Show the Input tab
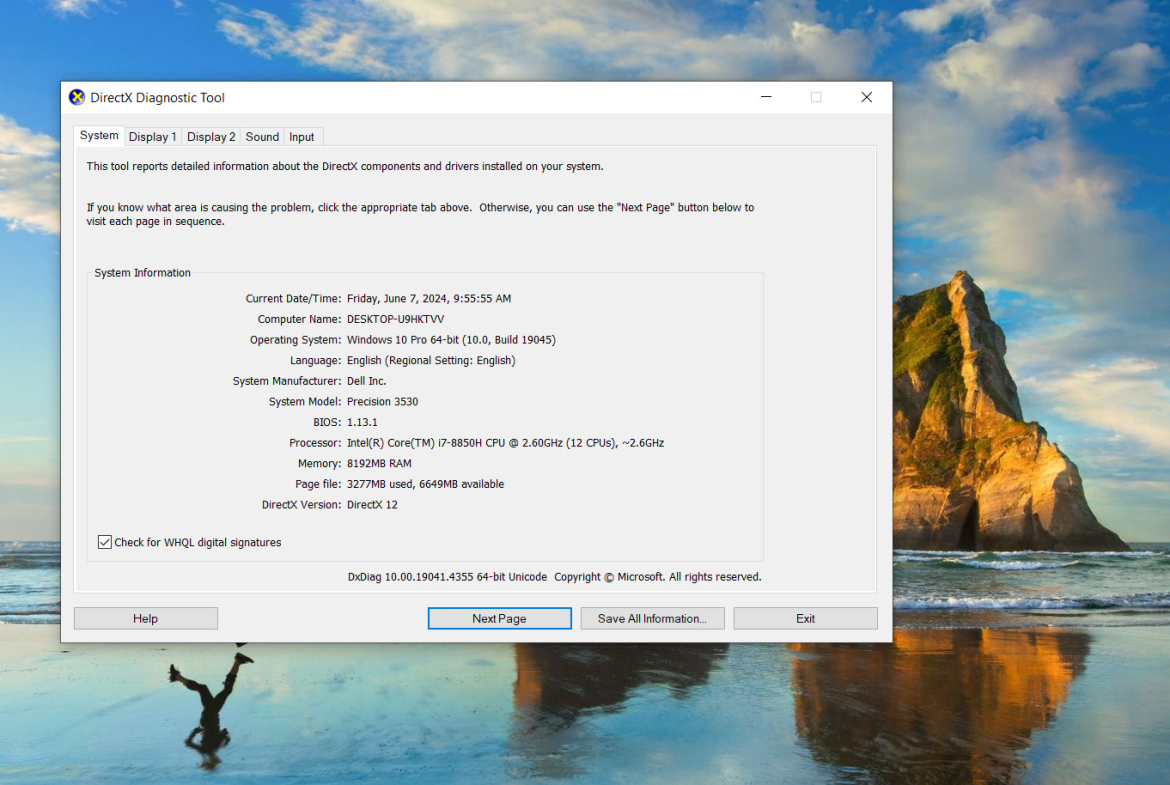 (302, 137)
